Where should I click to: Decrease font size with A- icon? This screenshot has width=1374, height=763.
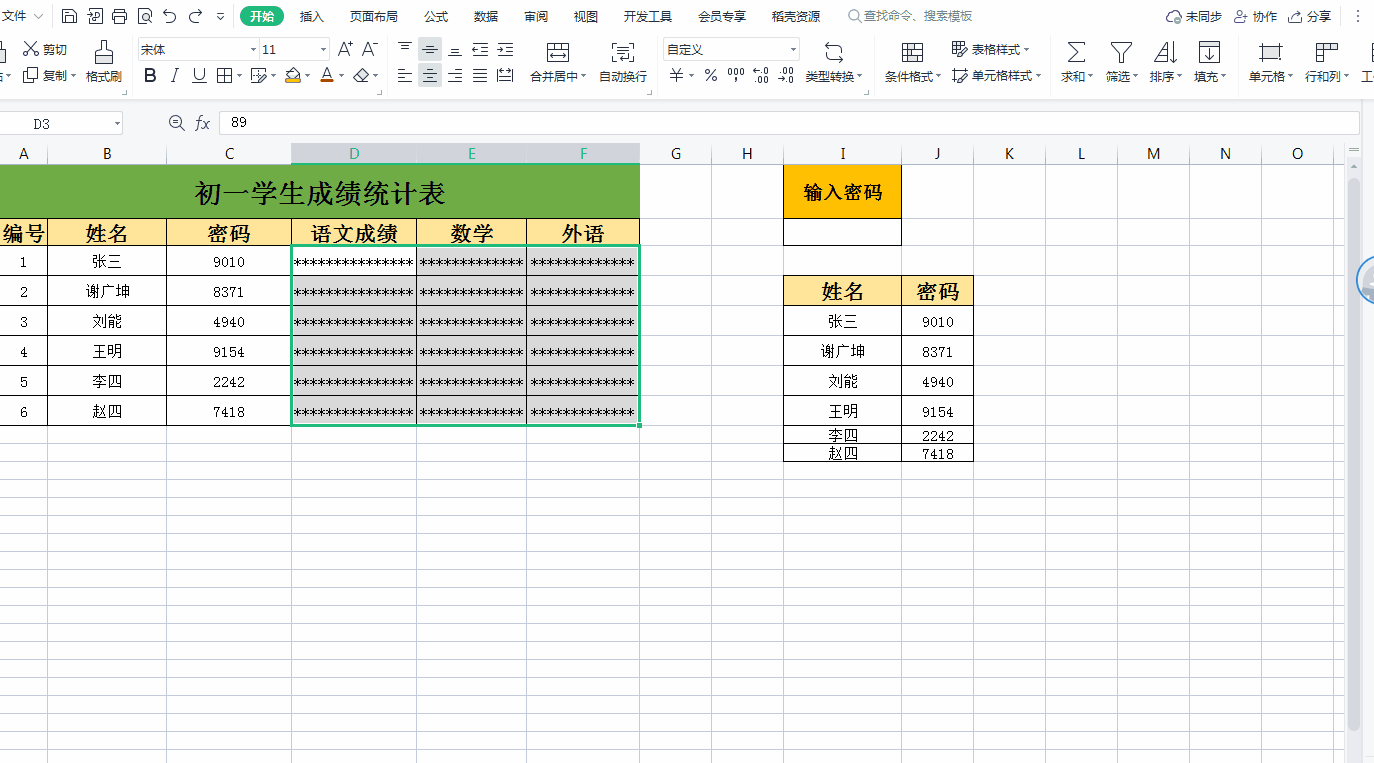click(370, 49)
